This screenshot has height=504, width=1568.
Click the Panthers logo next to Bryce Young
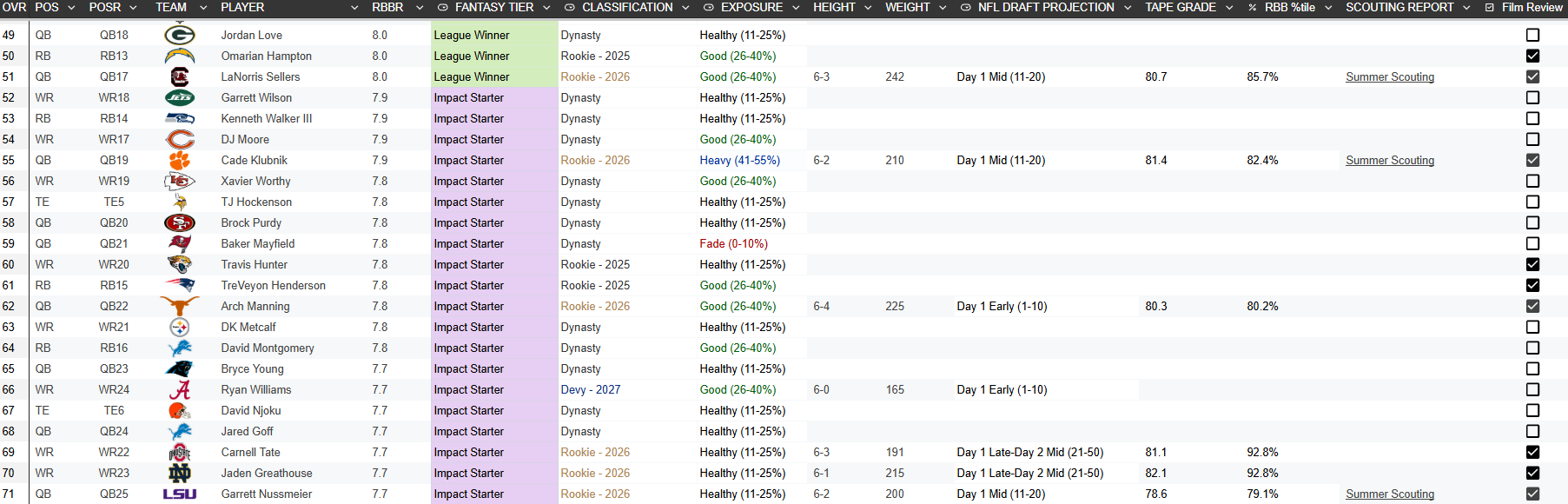[180, 368]
